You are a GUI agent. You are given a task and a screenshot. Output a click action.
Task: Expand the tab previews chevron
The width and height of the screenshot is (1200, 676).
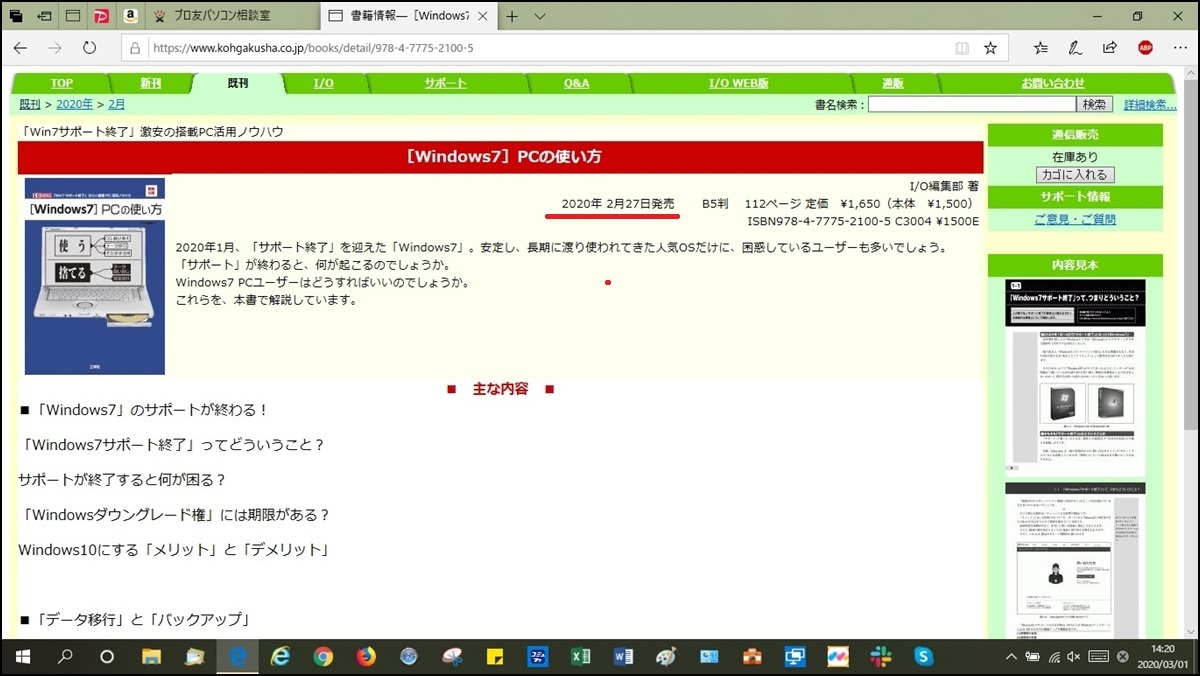(x=540, y=16)
